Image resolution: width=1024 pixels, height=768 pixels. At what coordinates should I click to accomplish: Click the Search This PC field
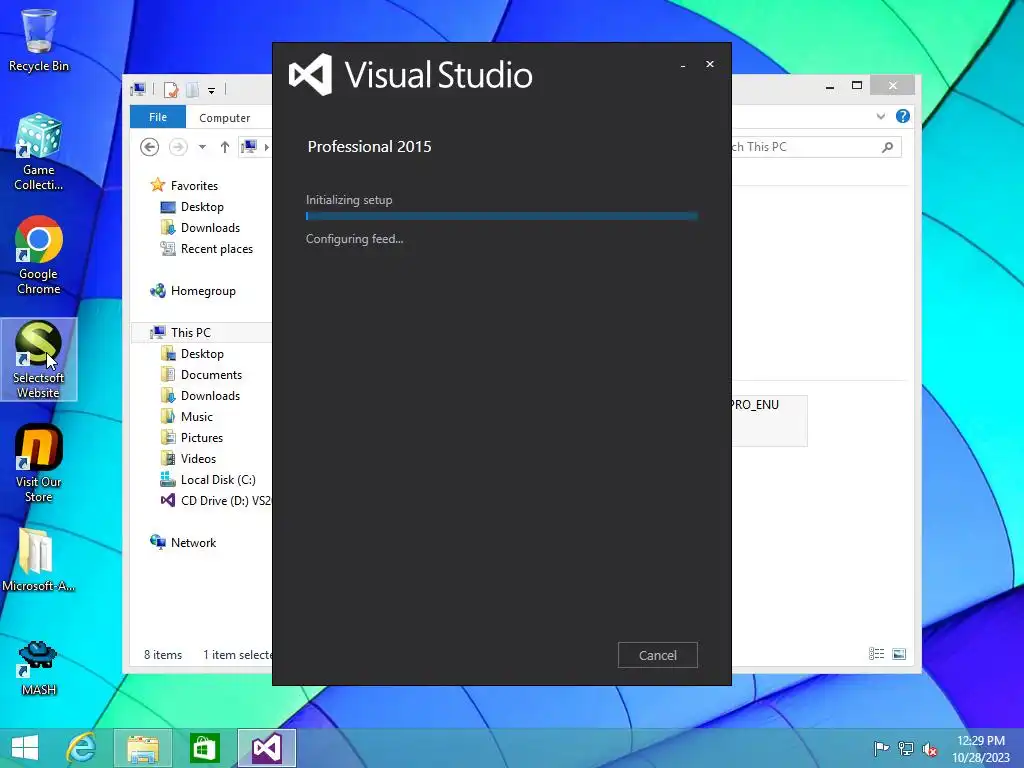[816, 147]
